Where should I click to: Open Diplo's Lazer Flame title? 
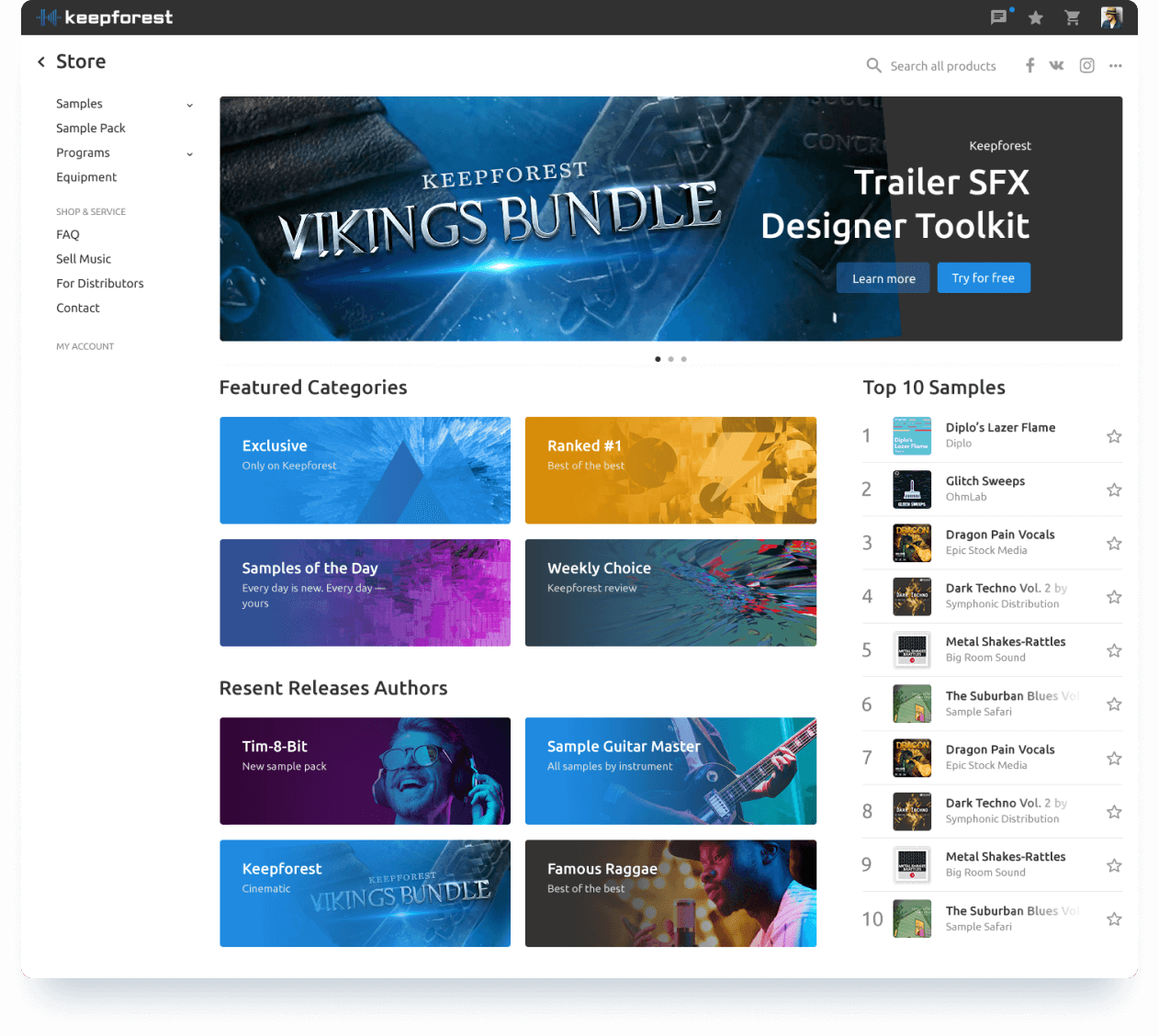pos(1000,428)
